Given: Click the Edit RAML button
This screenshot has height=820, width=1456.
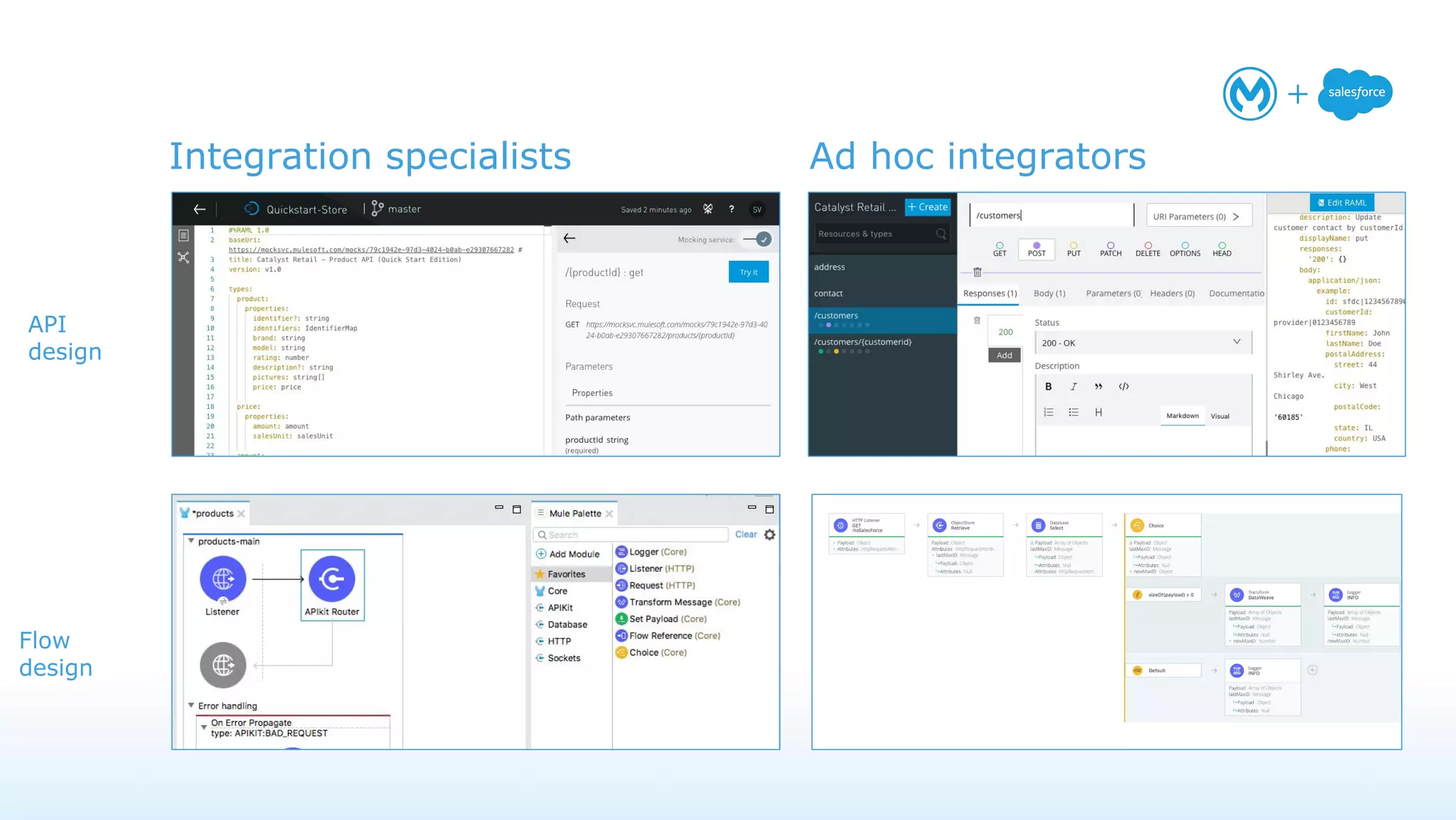Looking at the screenshot, I should (x=1342, y=203).
